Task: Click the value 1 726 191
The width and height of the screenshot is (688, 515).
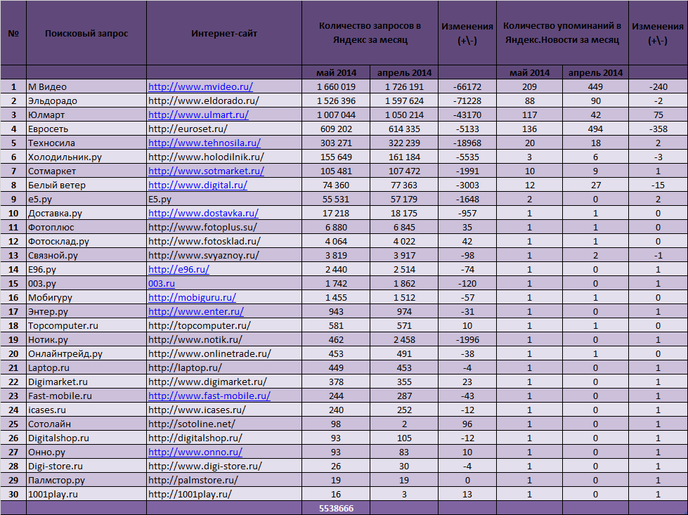Action: [404, 87]
